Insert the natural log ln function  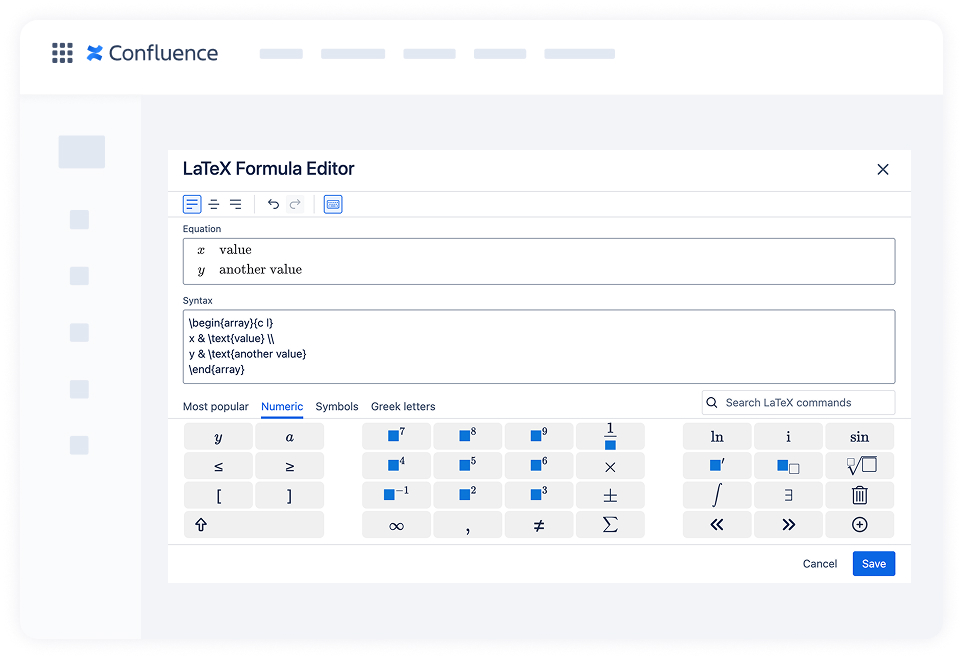(717, 437)
